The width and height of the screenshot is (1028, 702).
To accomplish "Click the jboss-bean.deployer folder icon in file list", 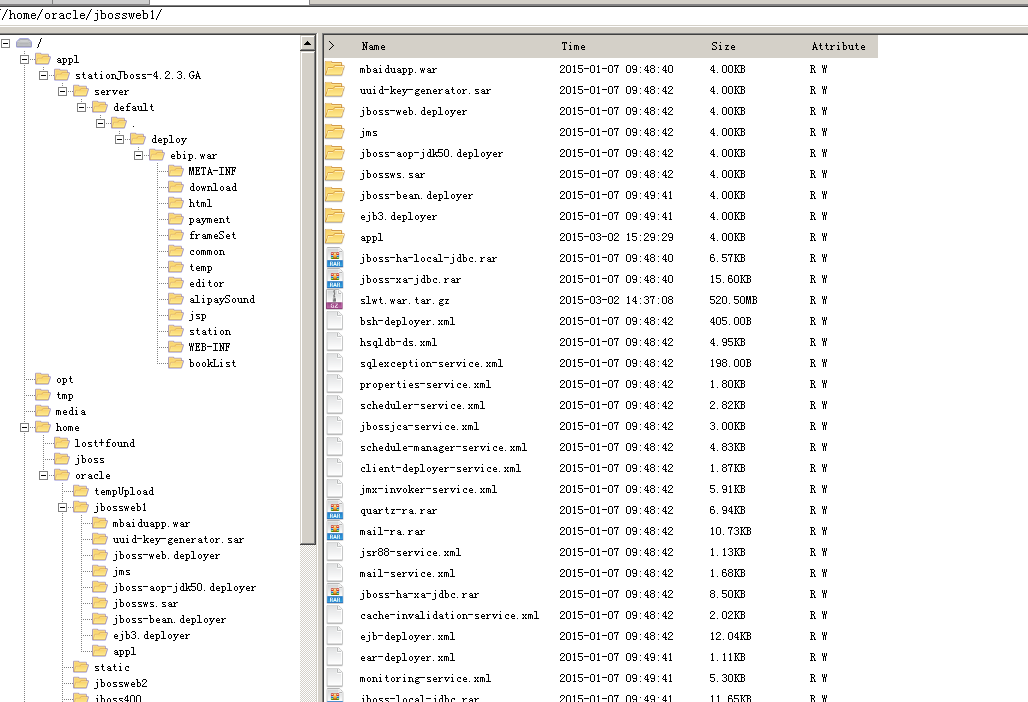I will click(x=335, y=195).
